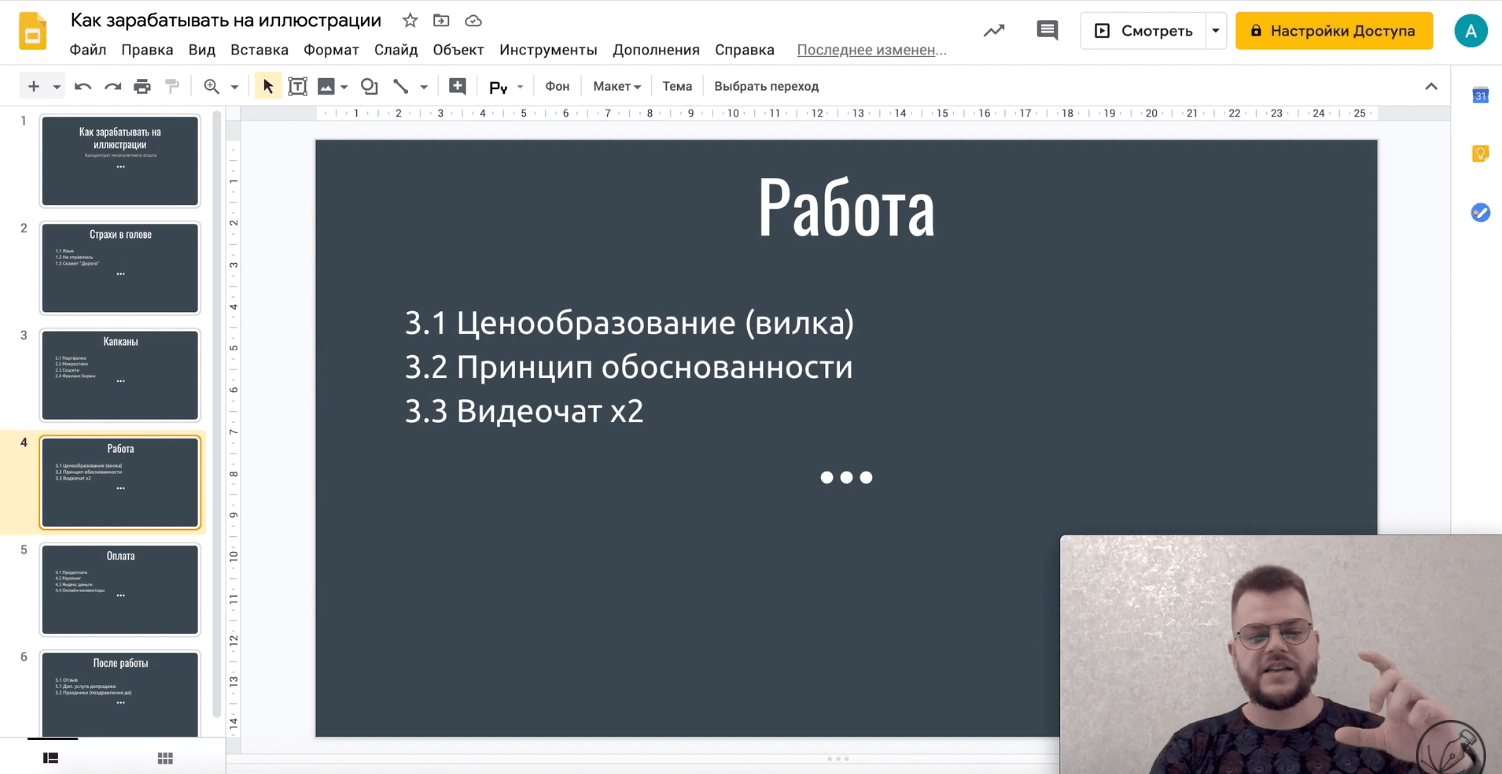The image size is (1502, 774).
Task: Click the print icon
Action: (142, 87)
